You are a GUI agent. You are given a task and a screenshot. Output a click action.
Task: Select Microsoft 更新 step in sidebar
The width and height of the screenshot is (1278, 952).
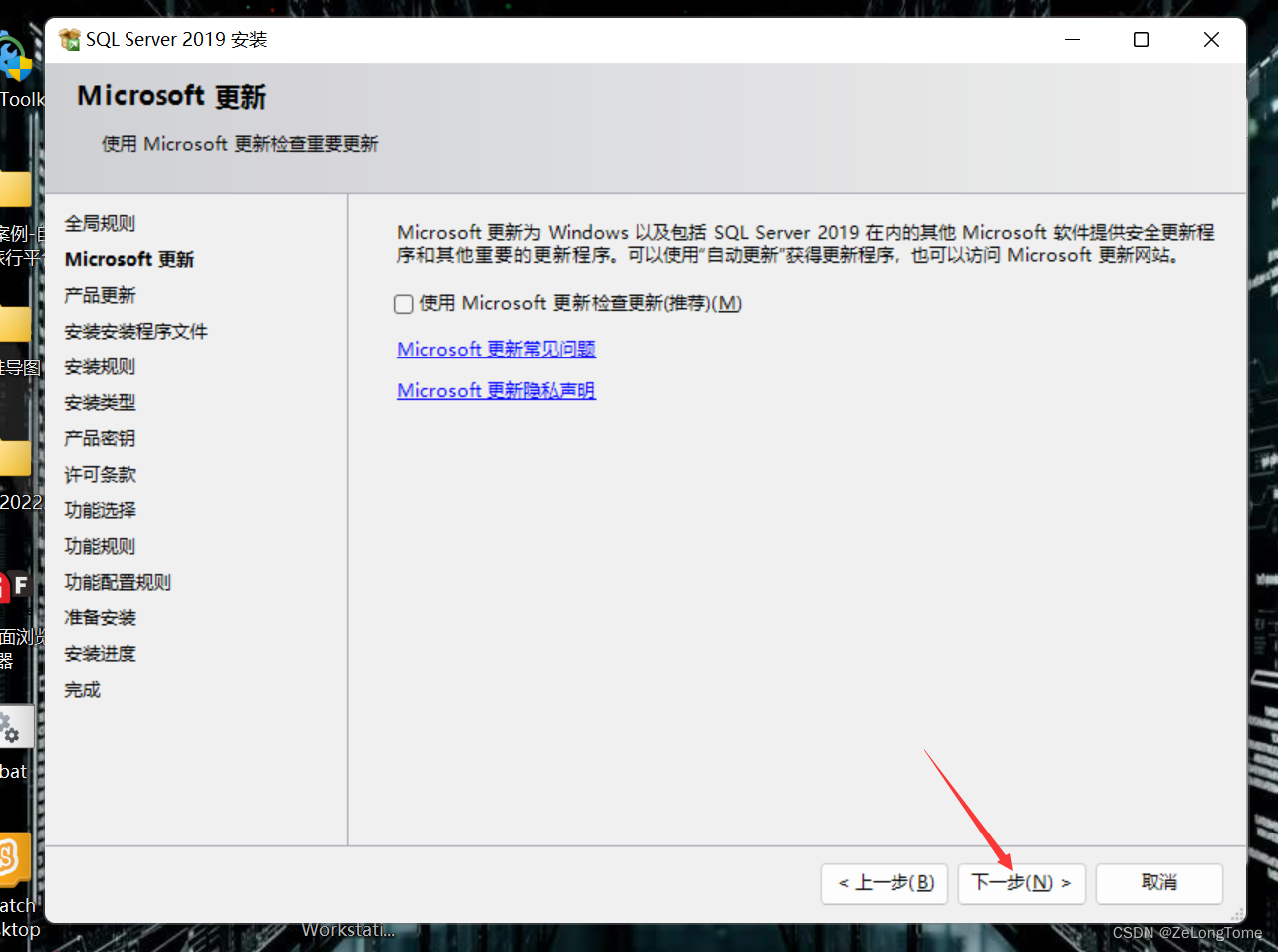click(129, 259)
